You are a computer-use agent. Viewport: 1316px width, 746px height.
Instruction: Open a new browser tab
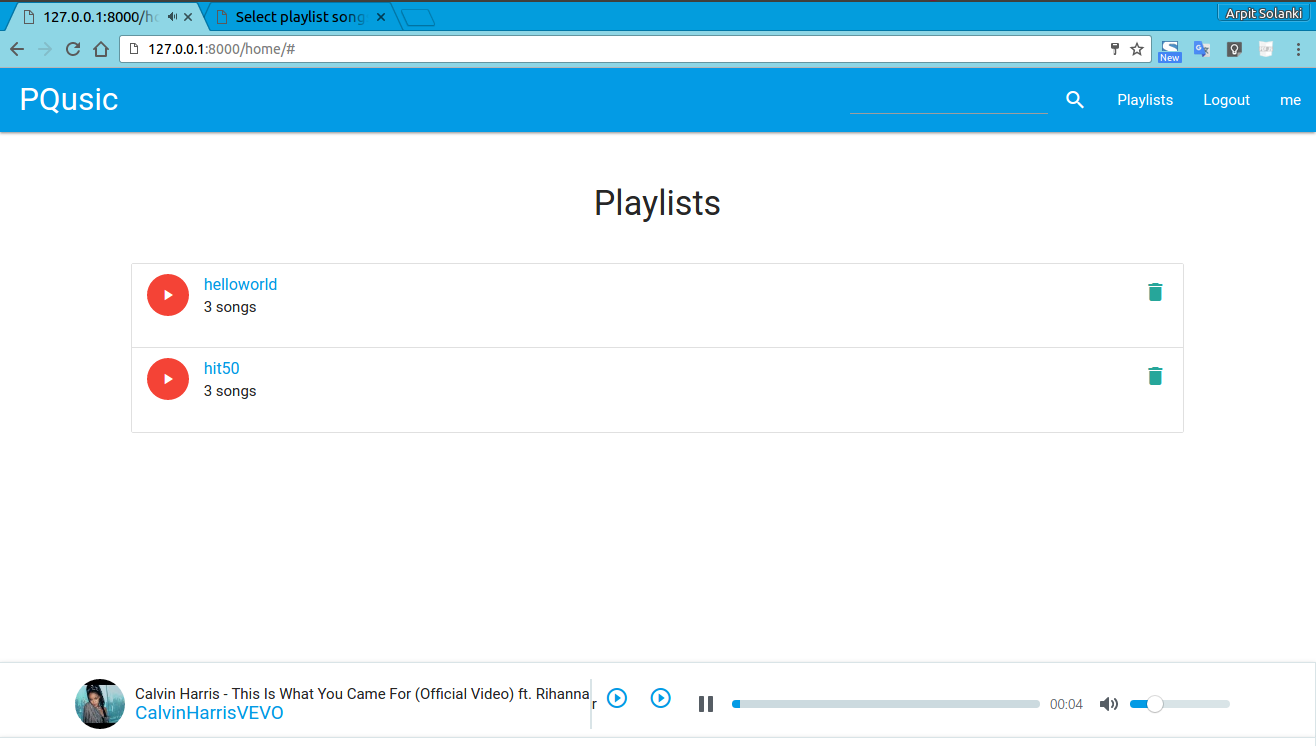coord(418,17)
